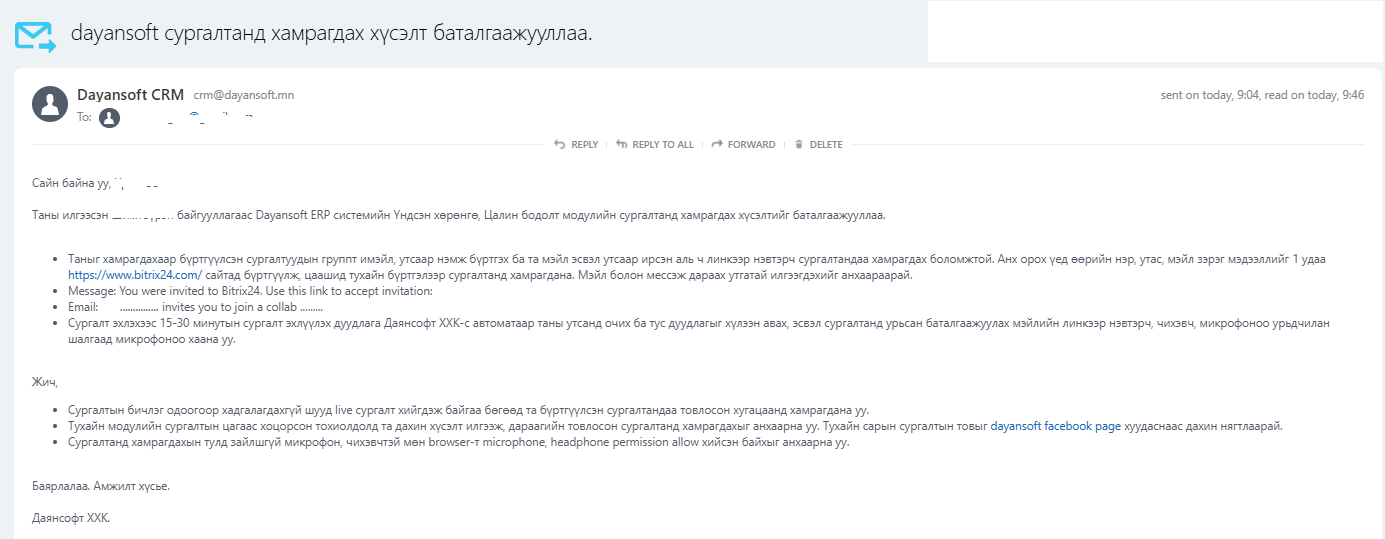Screen dimensions: 1385x539
Task: Open the dayansoft facebook page link
Action: [1056, 426]
